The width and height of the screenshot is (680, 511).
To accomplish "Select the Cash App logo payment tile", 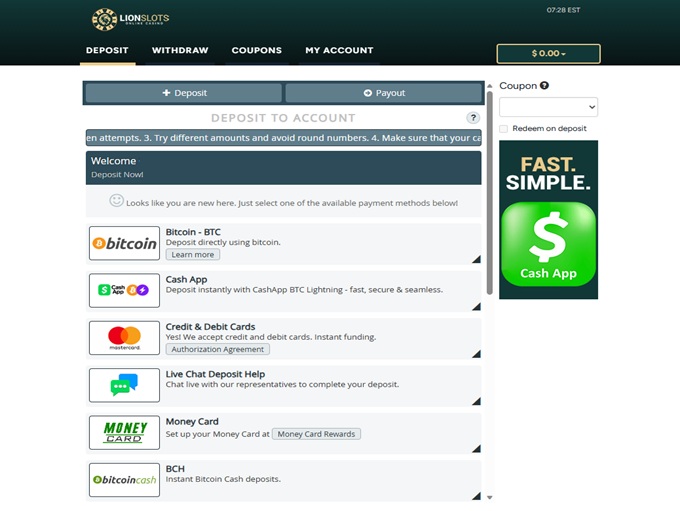I will 124,290.
